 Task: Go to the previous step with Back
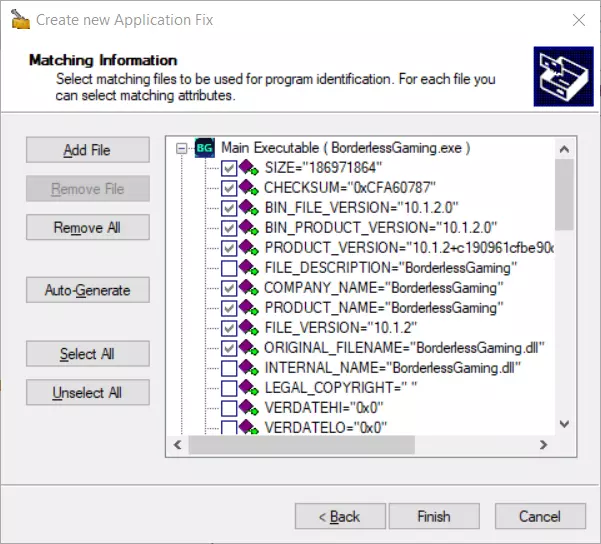click(x=340, y=516)
